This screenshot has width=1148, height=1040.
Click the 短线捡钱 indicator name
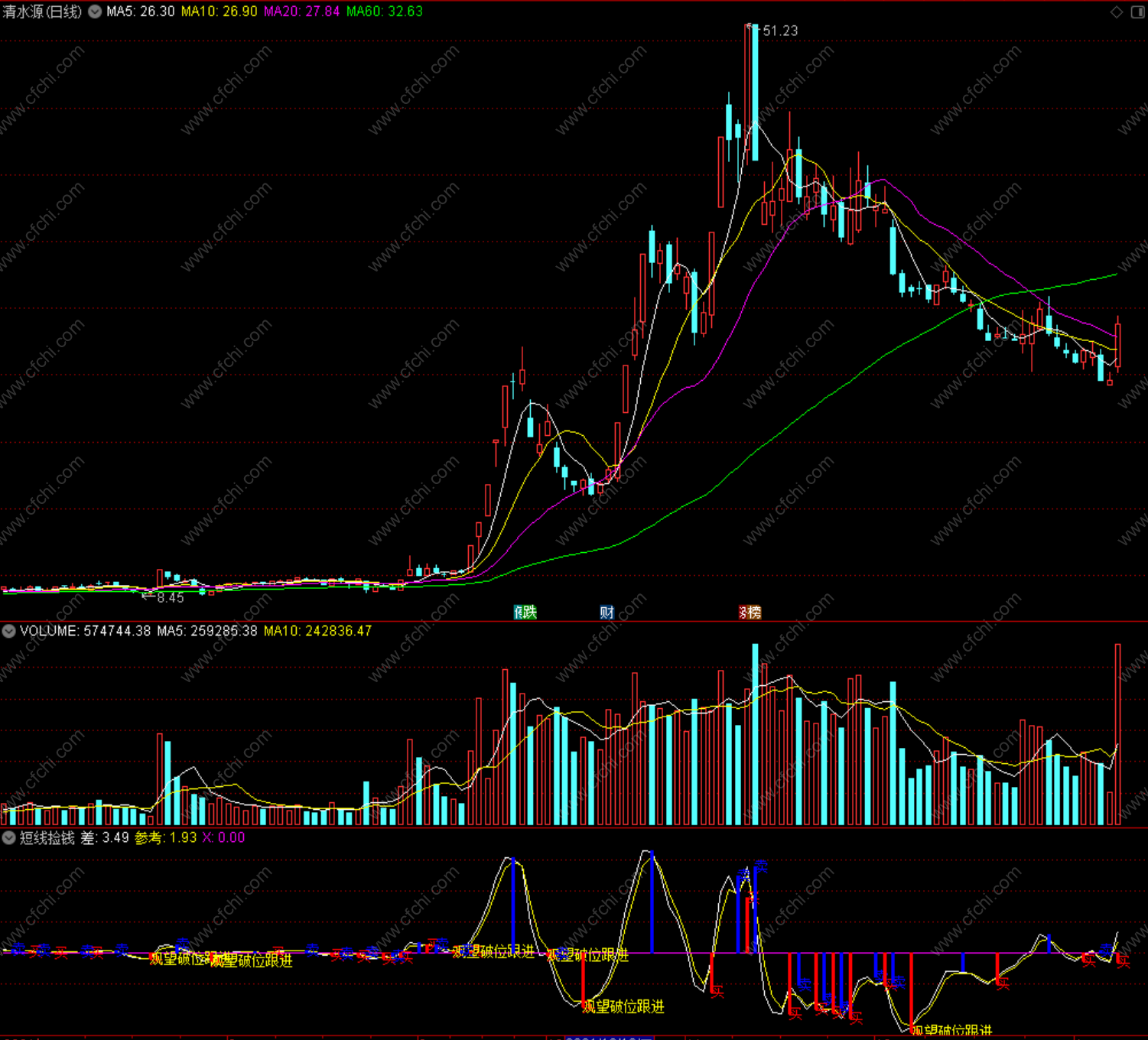[47, 837]
